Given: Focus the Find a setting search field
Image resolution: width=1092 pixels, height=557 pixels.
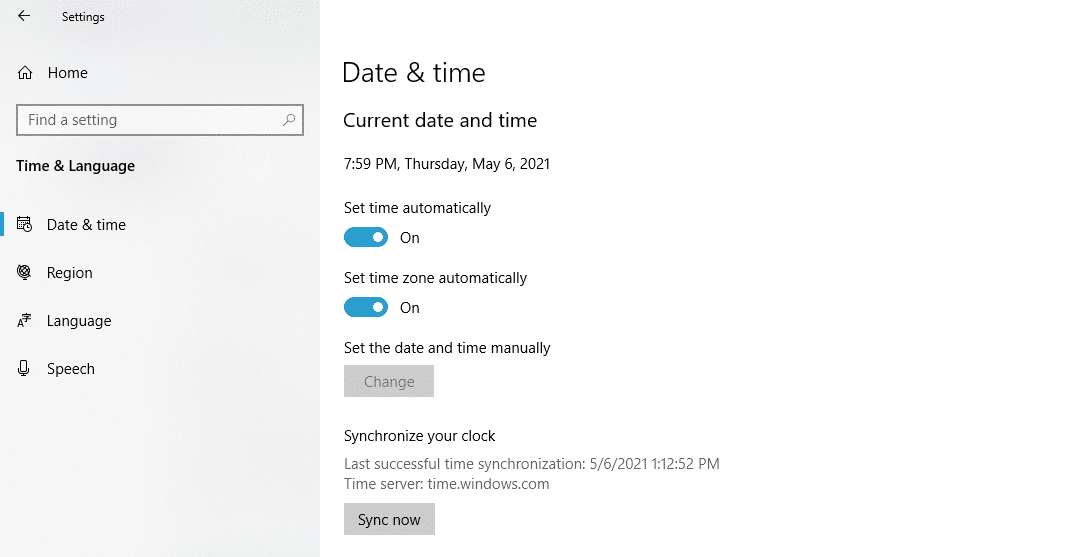Looking at the screenshot, I should [x=150, y=120].
